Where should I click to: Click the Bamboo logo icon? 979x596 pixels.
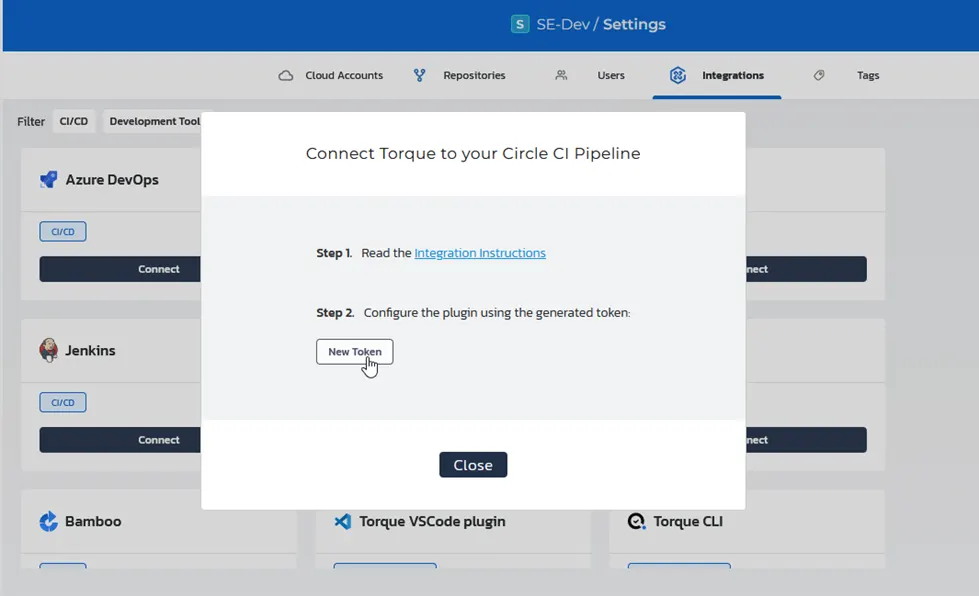point(50,521)
